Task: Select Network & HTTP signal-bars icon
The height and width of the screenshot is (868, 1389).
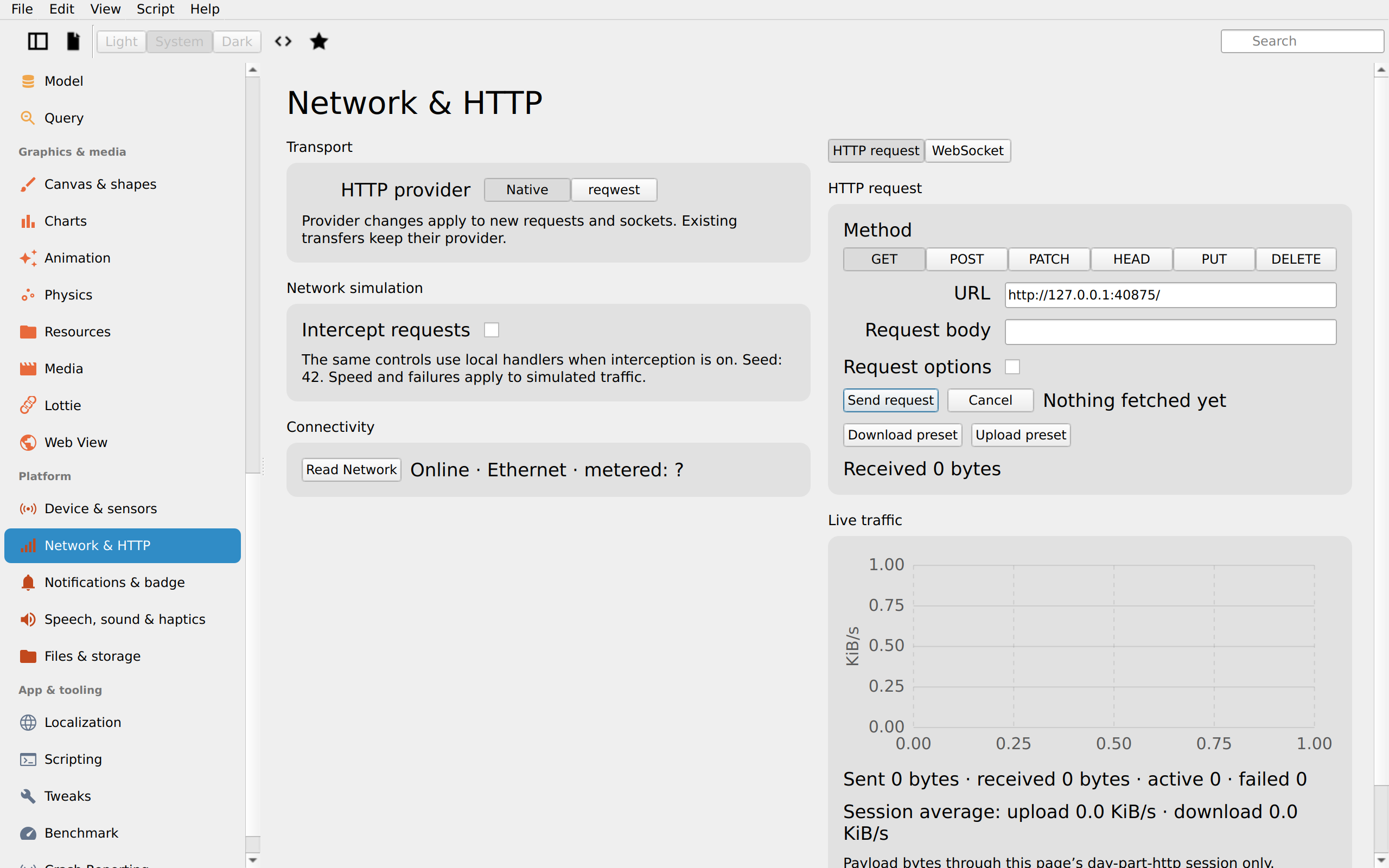Action: (28, 545)
